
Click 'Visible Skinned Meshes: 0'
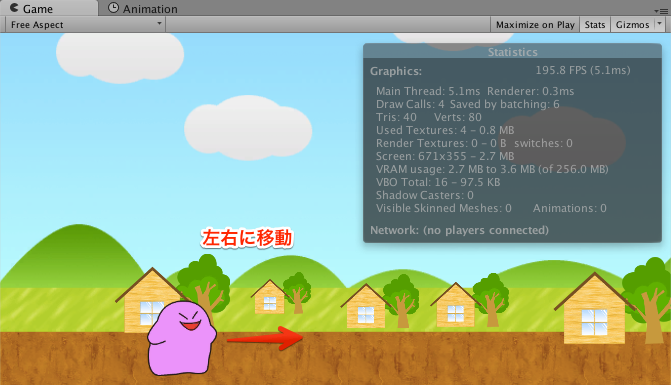(x=444, y=208)
